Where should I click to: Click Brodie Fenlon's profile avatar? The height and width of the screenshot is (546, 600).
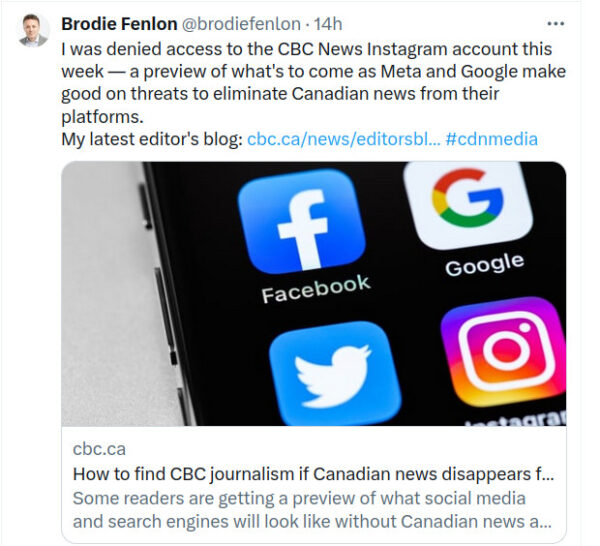34,30
